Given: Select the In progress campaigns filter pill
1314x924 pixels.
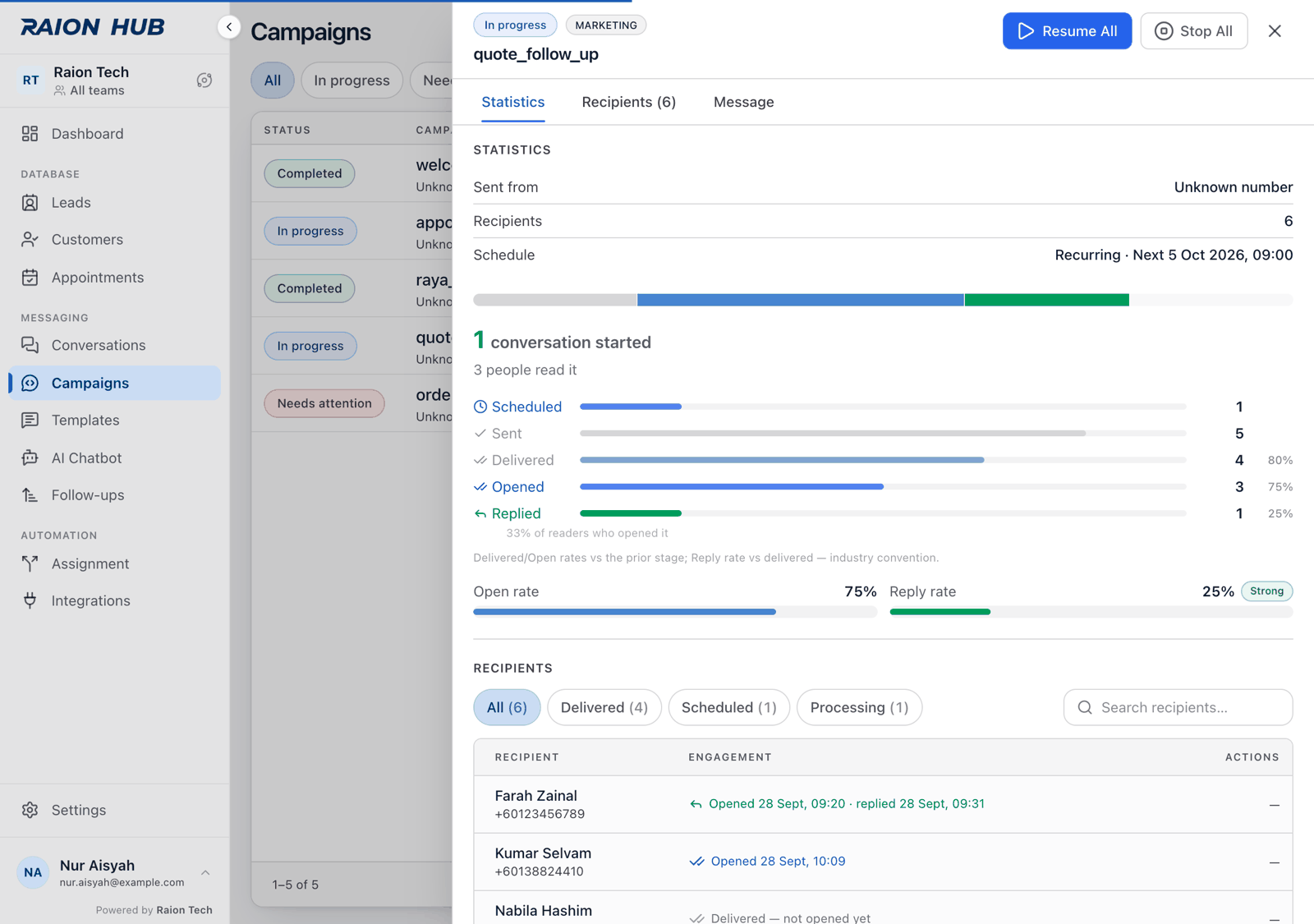Looking at the screenshot, I should [351, 80].
